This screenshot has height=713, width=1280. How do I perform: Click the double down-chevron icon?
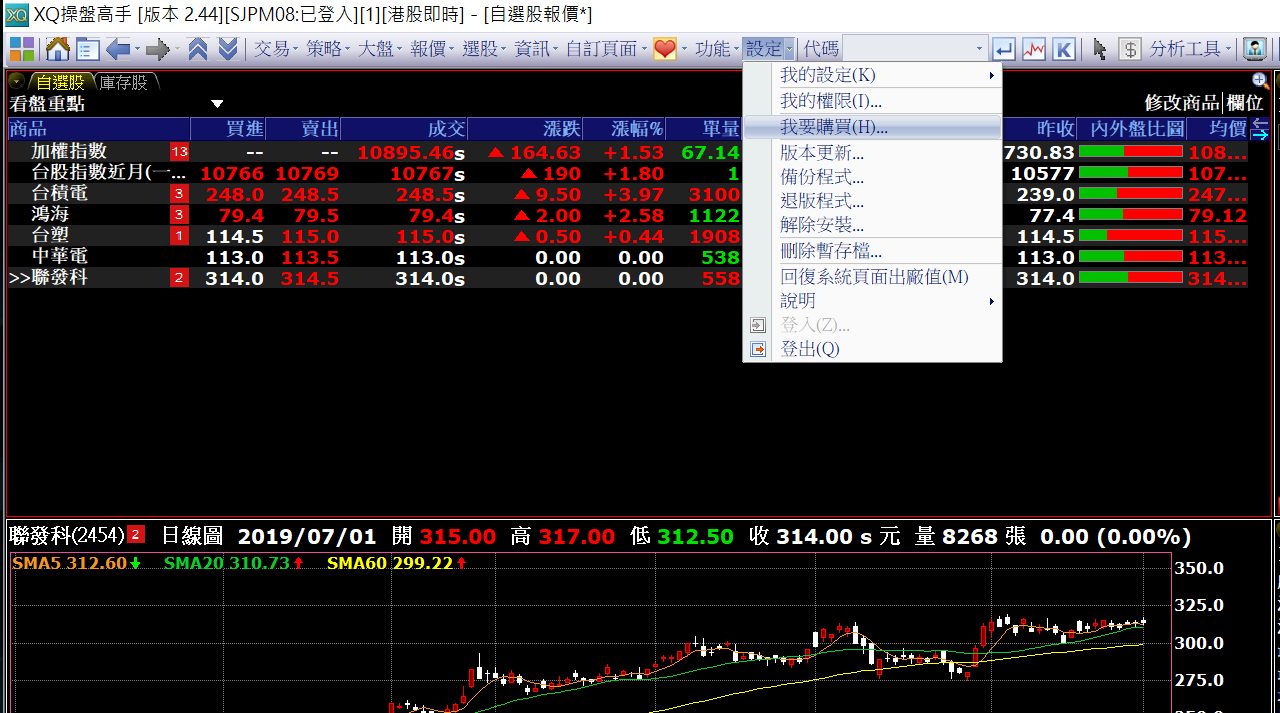[x=228, y=49]
